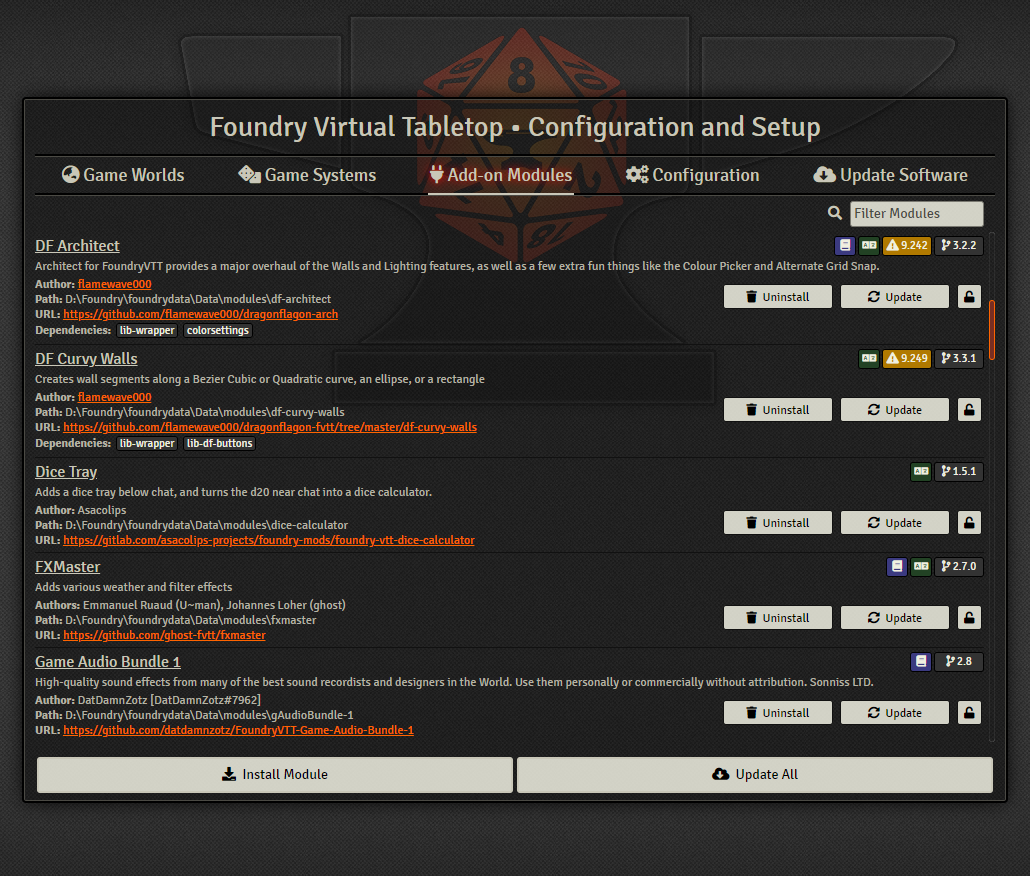Screen dimensions: 1030x876
Task: Click the 1.5.1 version badge
Action: pyautogui.click(x=958, y=471)
